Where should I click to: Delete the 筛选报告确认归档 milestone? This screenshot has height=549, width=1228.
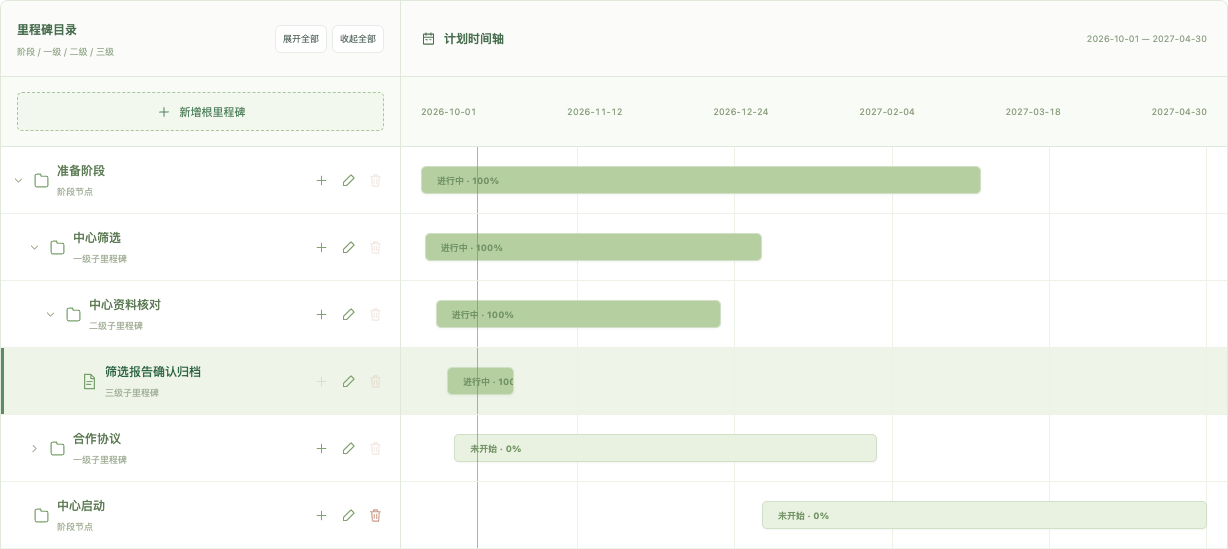tap(376, 382)
